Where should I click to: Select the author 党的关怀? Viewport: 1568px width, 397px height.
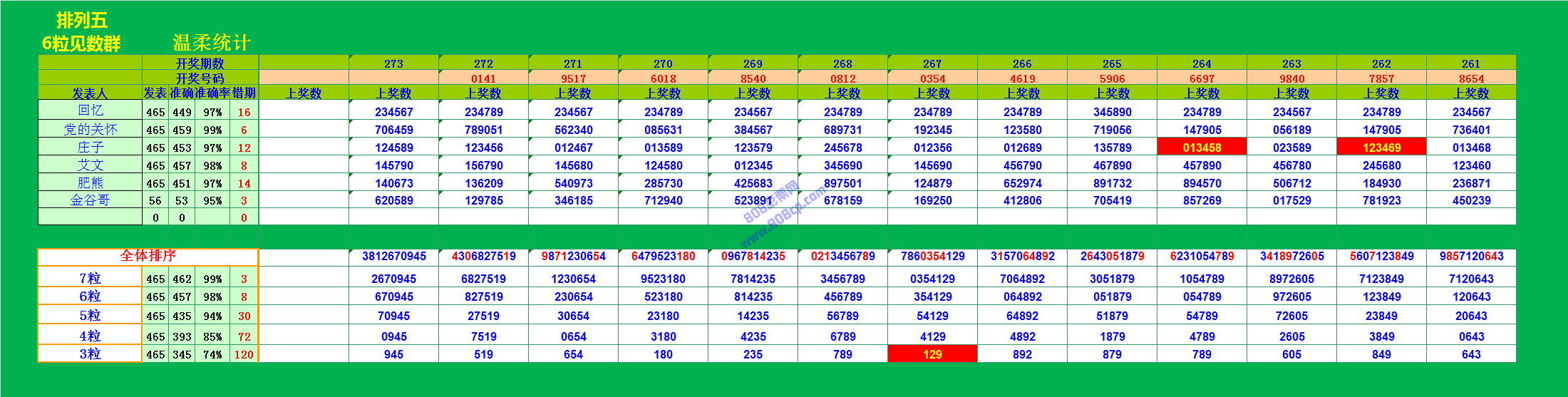90,129
